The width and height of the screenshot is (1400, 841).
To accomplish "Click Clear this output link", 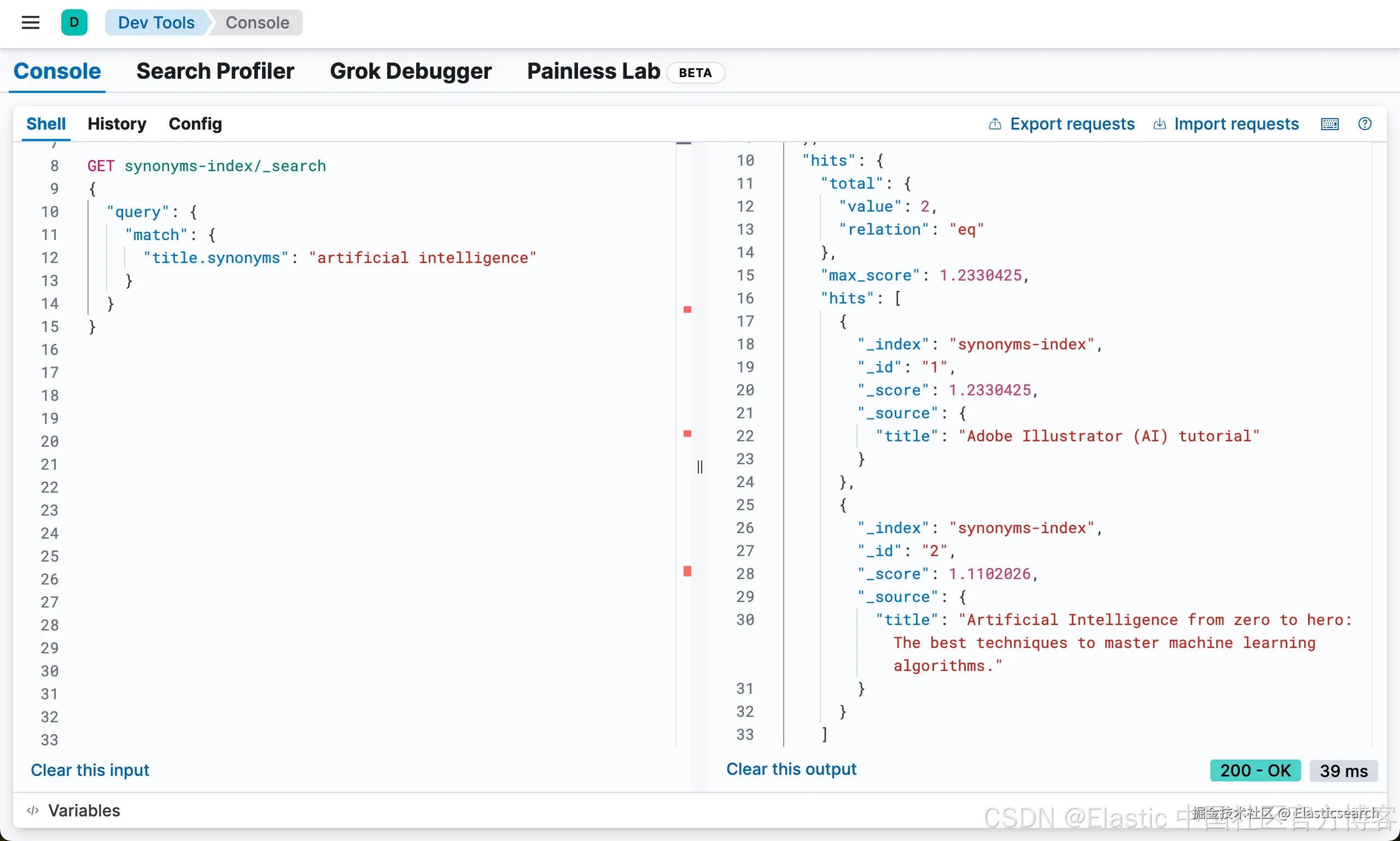I will [791, 769].
